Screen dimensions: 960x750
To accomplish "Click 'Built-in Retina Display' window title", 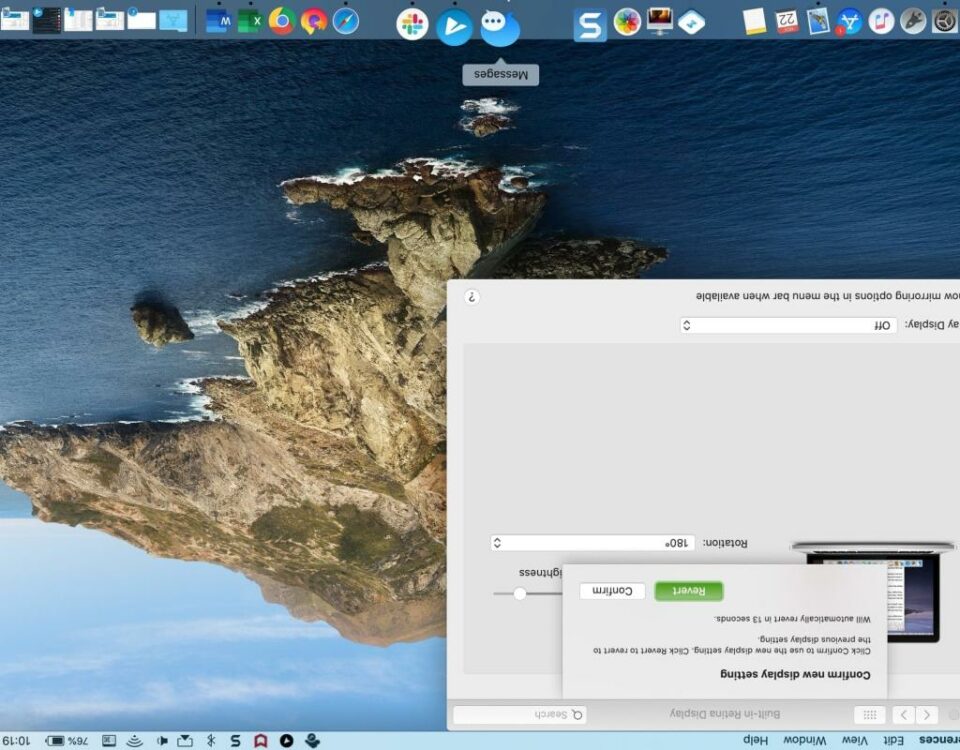I will (725, 714).
